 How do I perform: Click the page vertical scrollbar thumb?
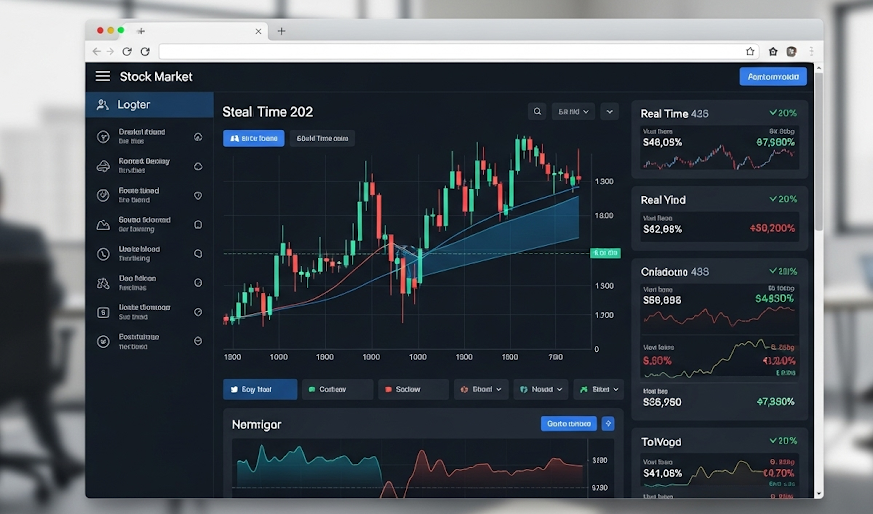click(x=818, y=150)
